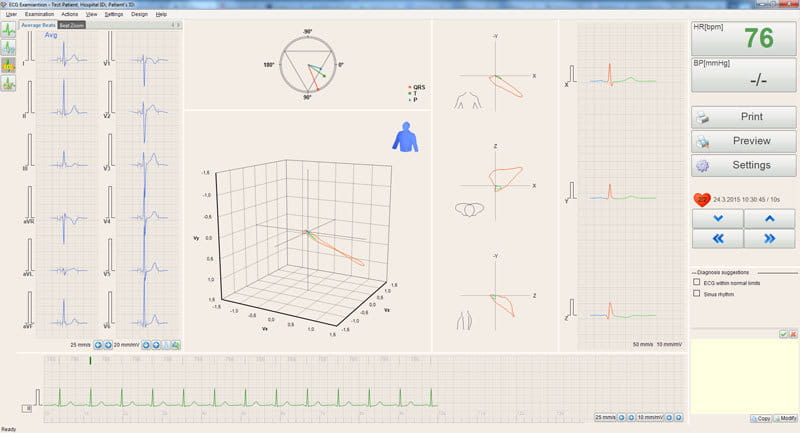Click the Print button
800x433 pixels.
tap(744, 117)
